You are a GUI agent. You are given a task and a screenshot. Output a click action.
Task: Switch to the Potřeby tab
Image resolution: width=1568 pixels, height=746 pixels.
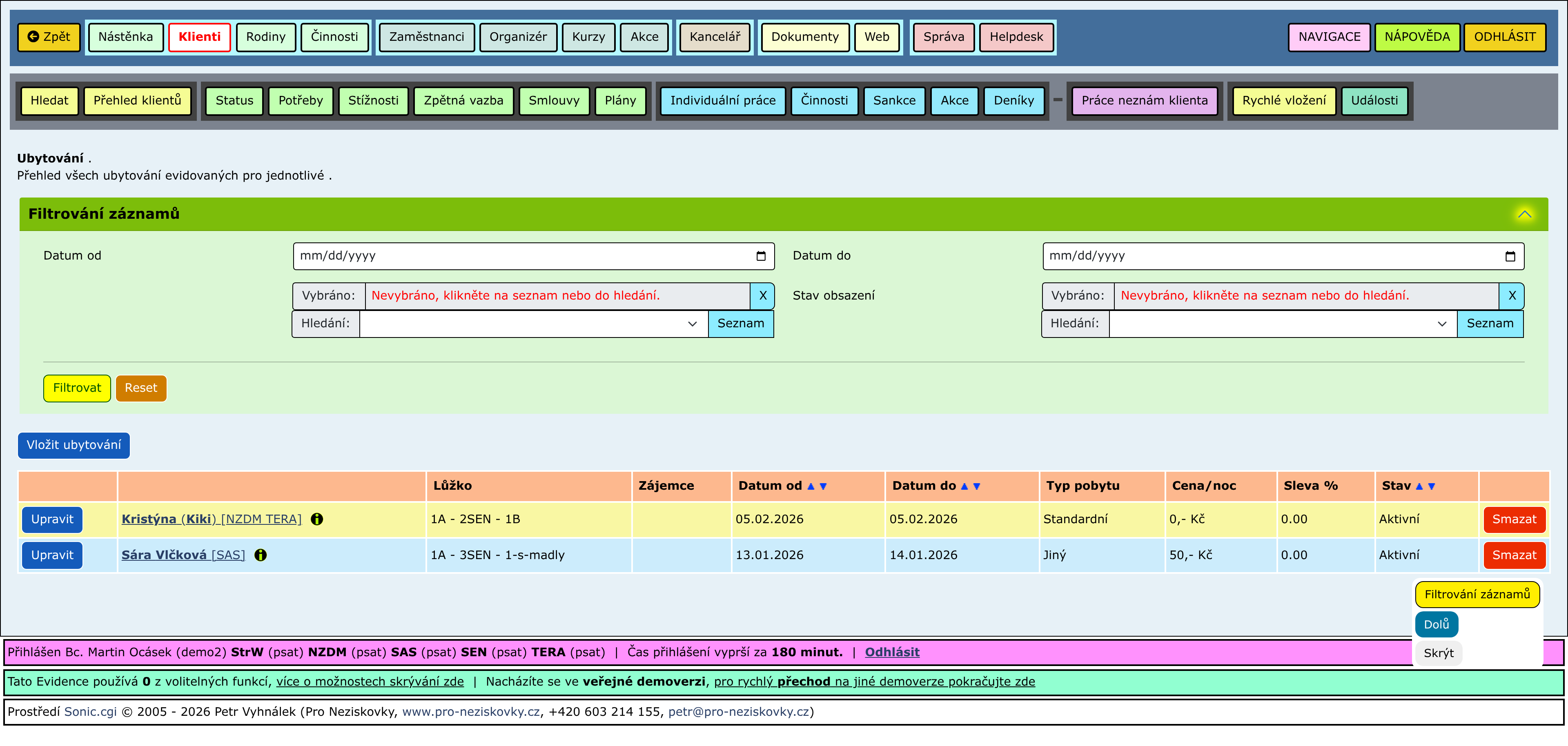click(301, 101)
